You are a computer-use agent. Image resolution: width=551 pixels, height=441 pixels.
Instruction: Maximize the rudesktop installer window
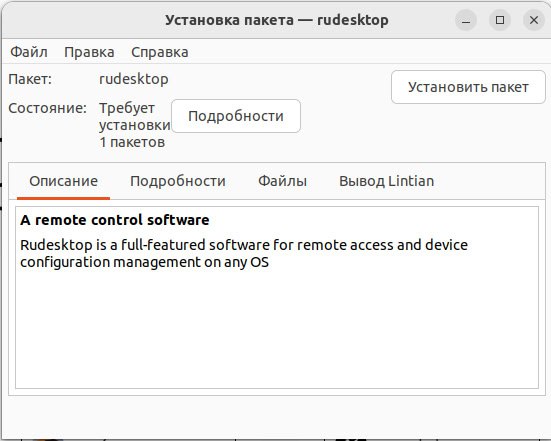[x=500, y=20]
